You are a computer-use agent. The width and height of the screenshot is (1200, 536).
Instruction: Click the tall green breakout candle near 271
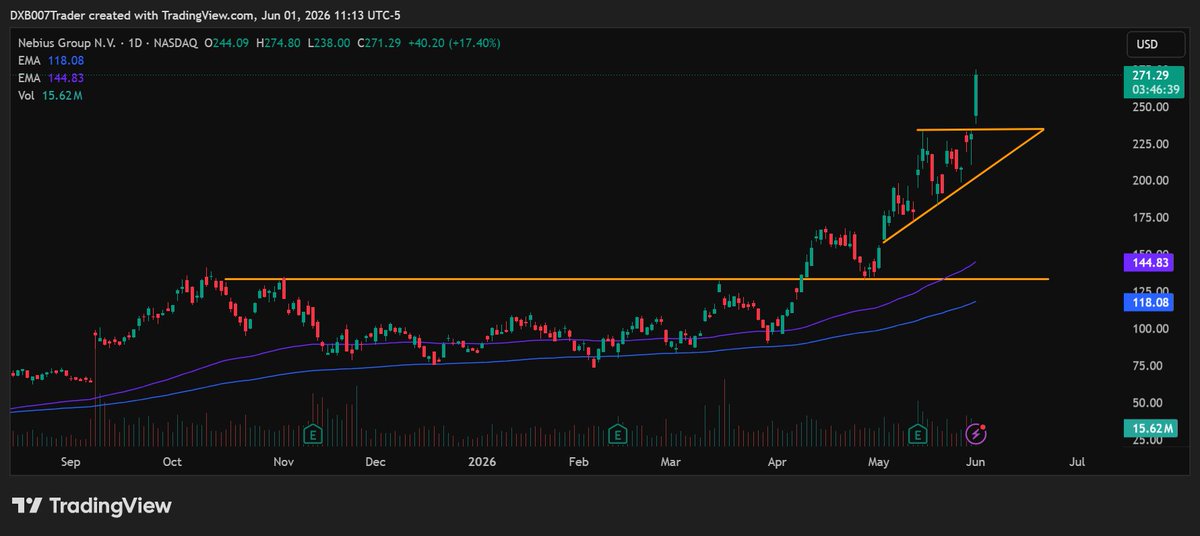point(975,96)
